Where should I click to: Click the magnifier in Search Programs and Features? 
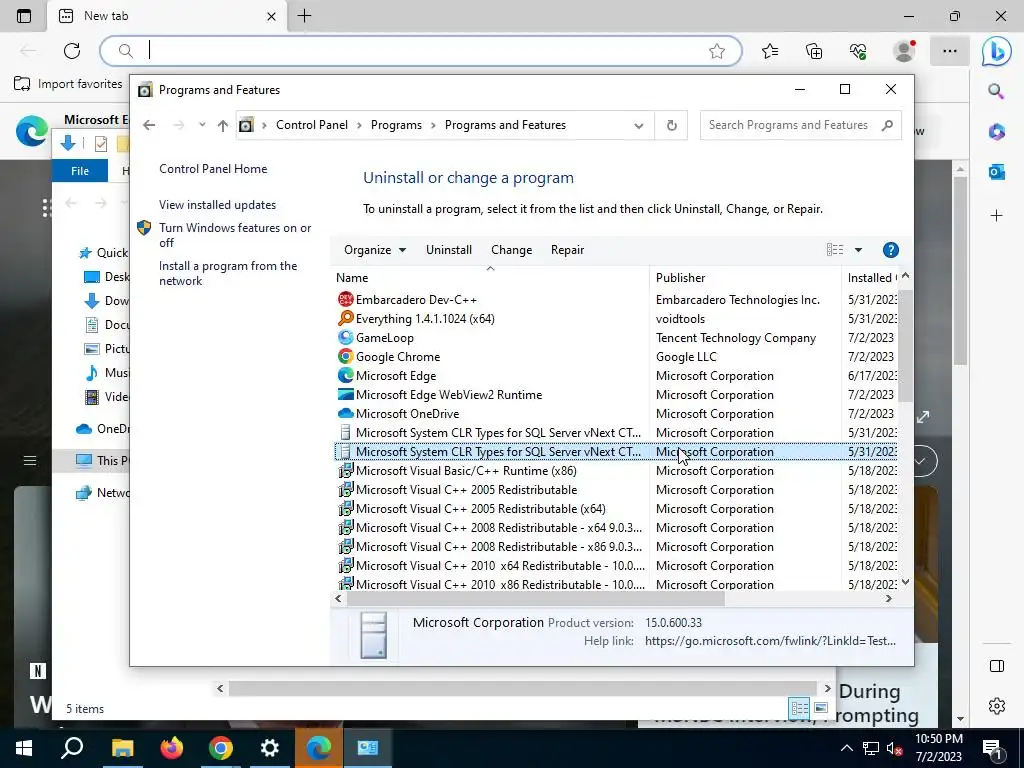tap(887, 125)
